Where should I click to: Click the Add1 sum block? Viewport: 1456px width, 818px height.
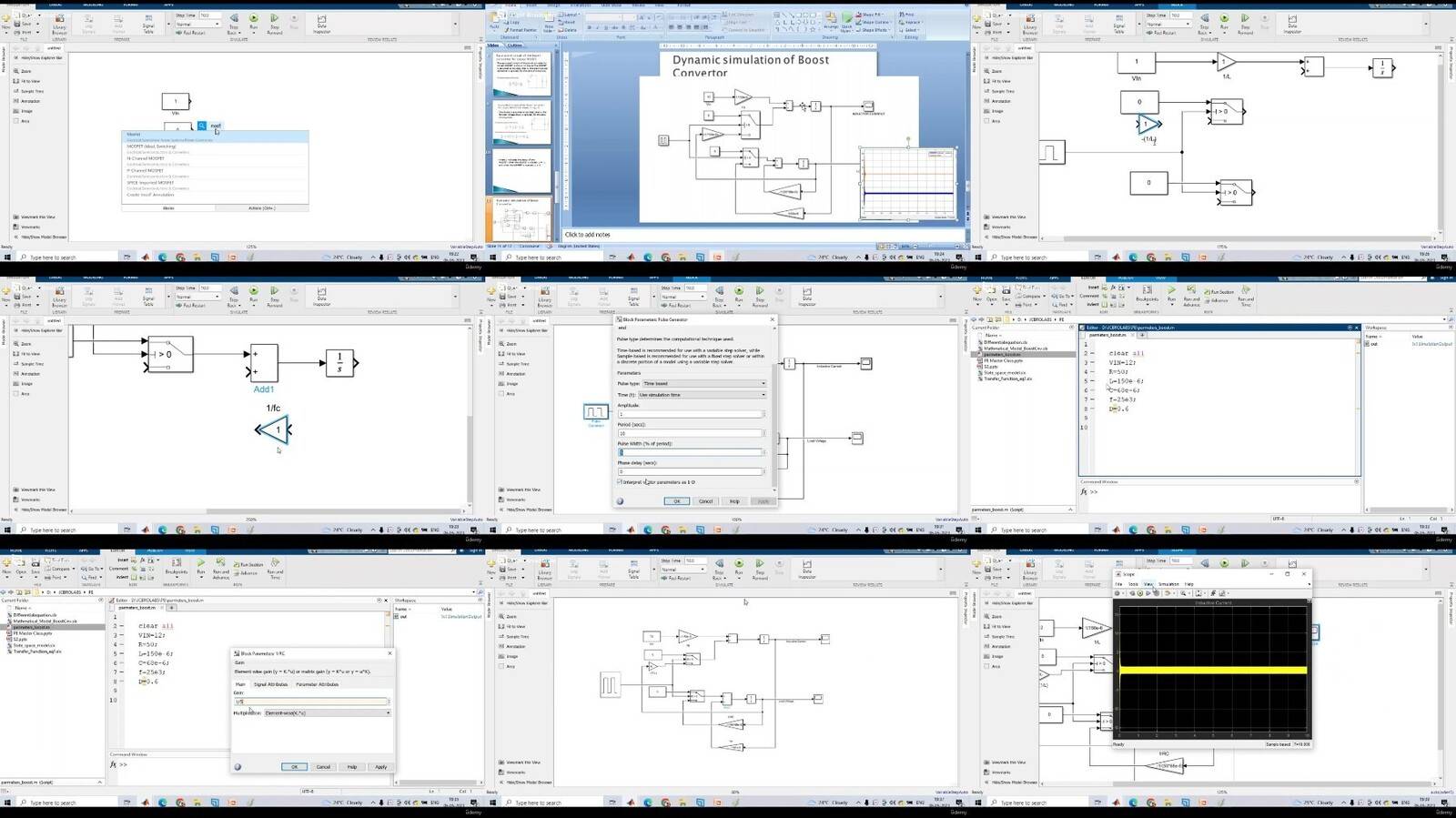(264, 363)
